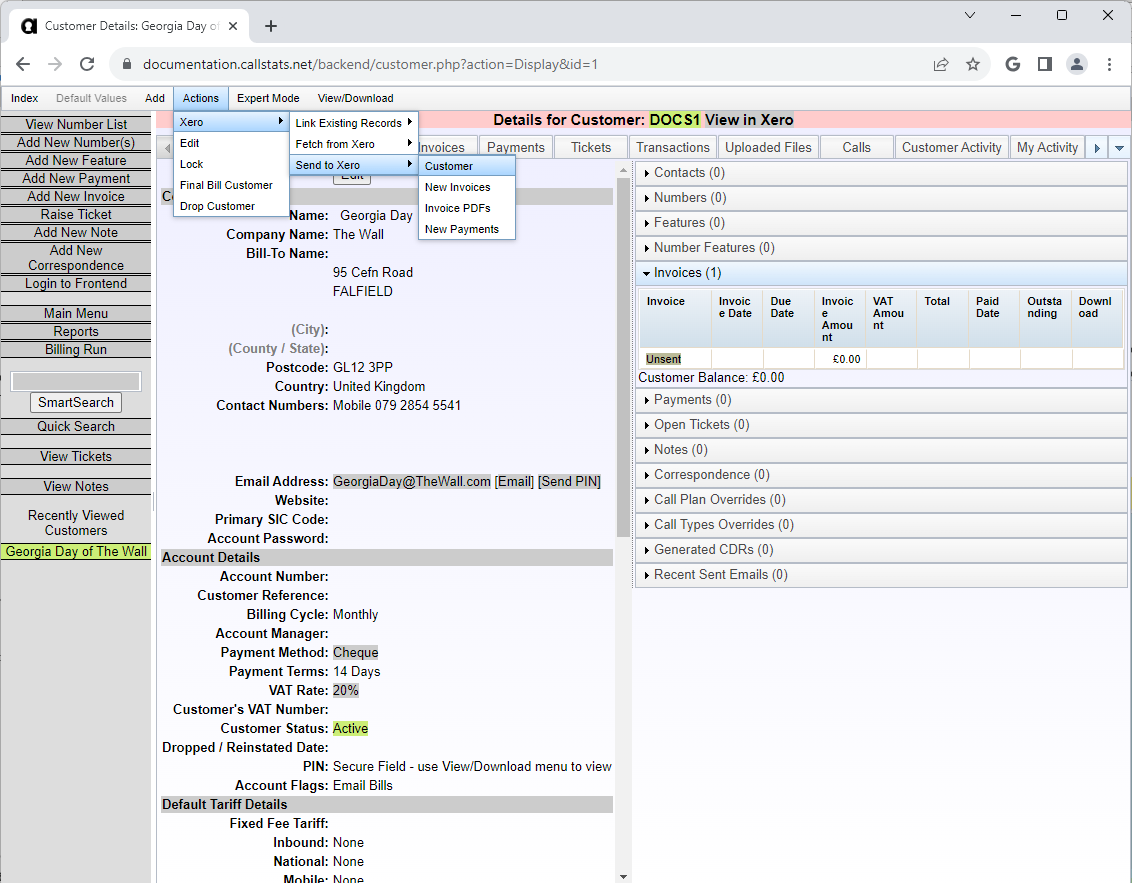This screenshot has width=1132, height=883.
Task: Reload the page with the refresh icon
Action: click(x=87, y=64)
